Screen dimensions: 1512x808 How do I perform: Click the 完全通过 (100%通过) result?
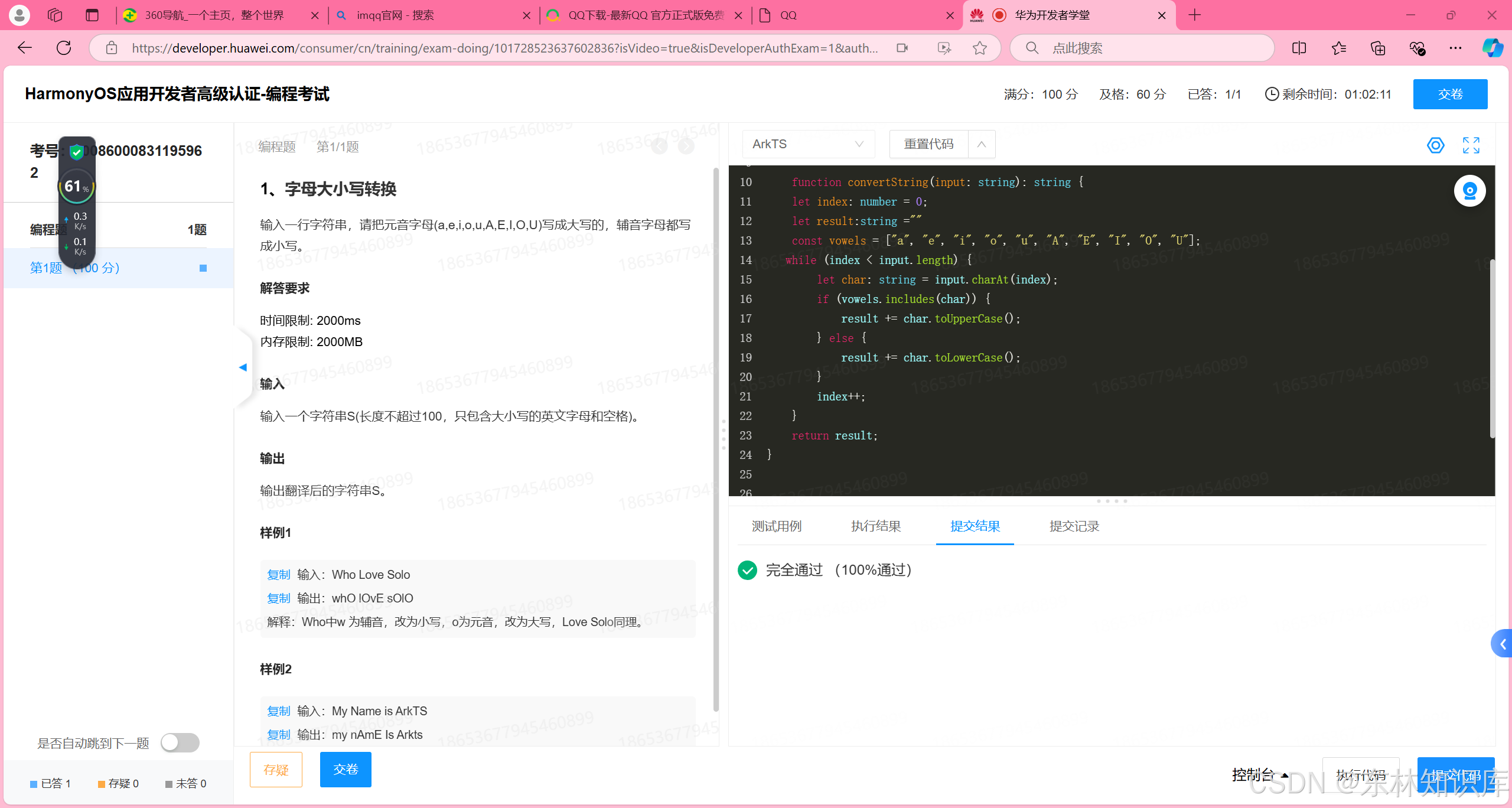pyautogui.click(x=825, y=570)
